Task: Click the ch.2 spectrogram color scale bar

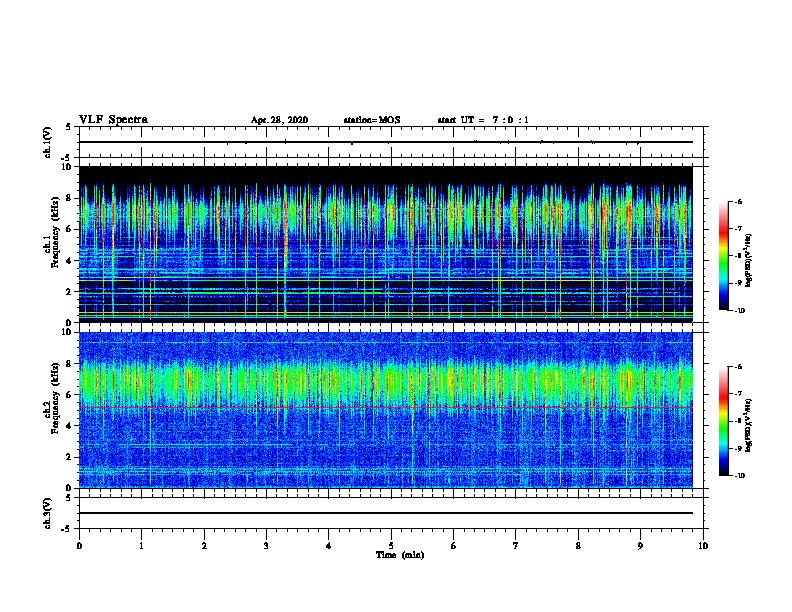Action: click(724, 421)
